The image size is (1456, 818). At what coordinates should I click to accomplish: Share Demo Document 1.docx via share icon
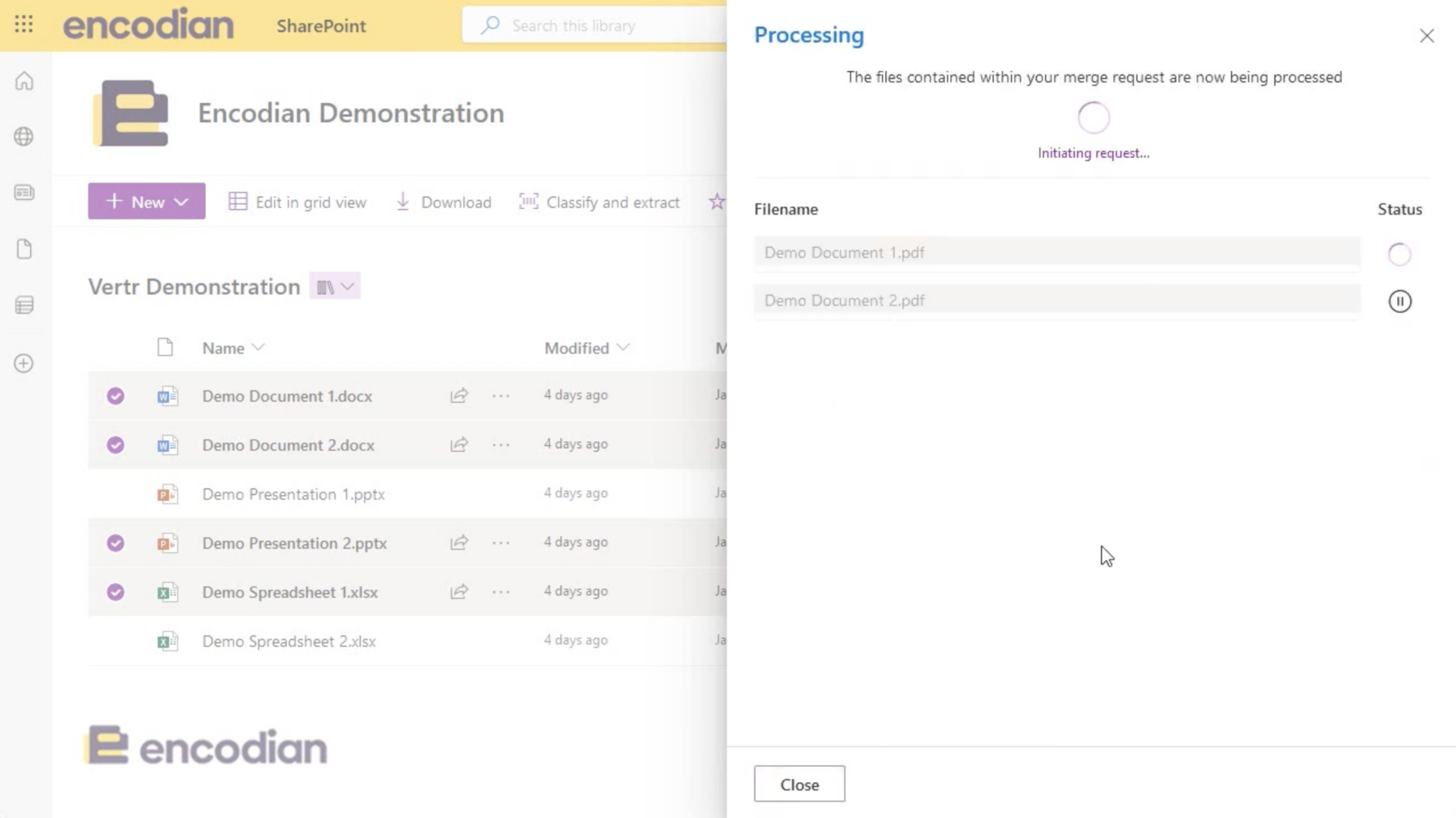[x=459, y=395]
